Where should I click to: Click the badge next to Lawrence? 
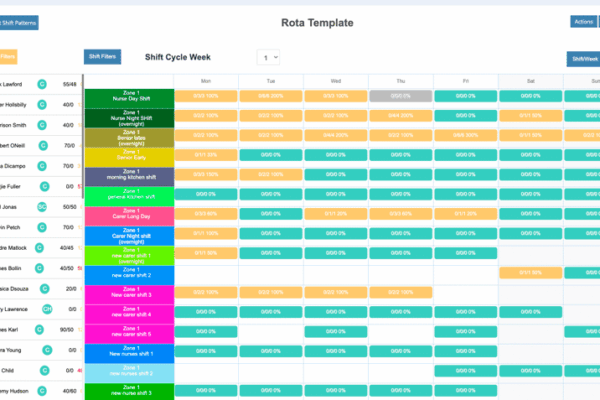47,309
